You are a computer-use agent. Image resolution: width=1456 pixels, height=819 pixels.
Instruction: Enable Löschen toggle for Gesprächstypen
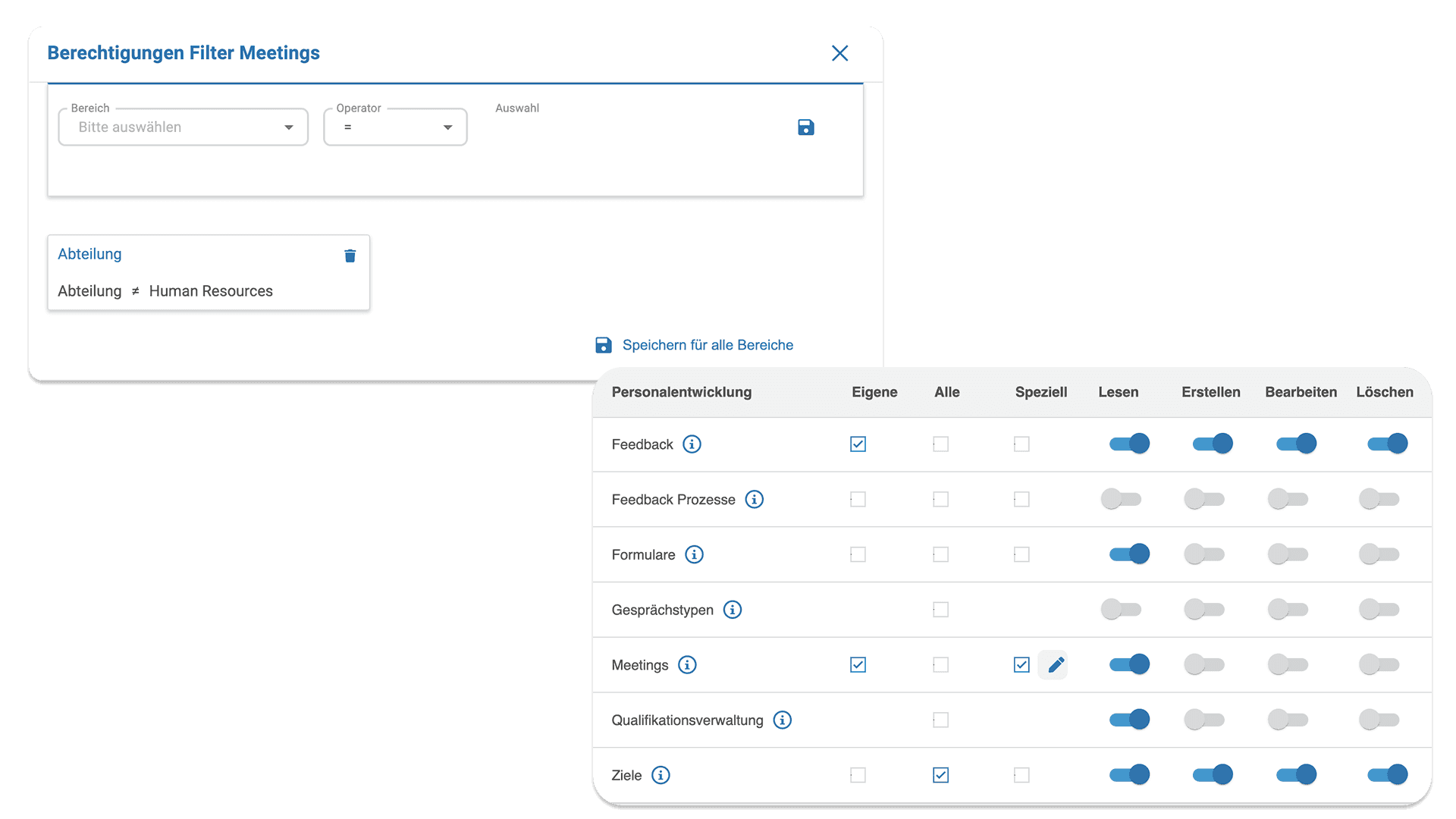click(x=1379, y=609)
